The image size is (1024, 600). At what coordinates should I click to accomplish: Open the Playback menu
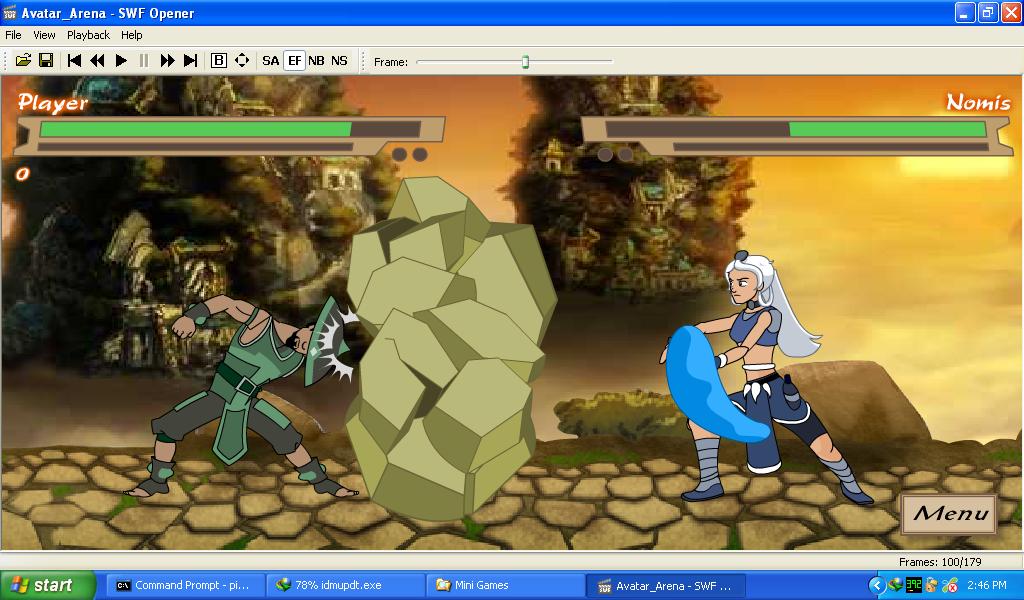88,35
